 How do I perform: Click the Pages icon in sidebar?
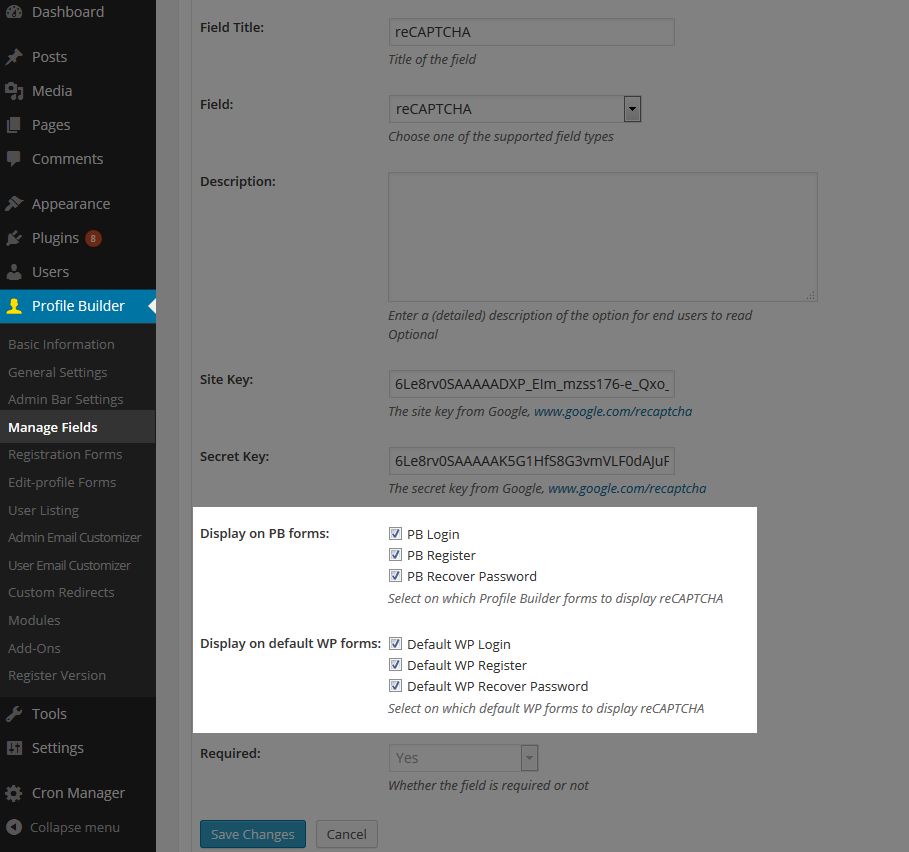[x=14, y=125]
